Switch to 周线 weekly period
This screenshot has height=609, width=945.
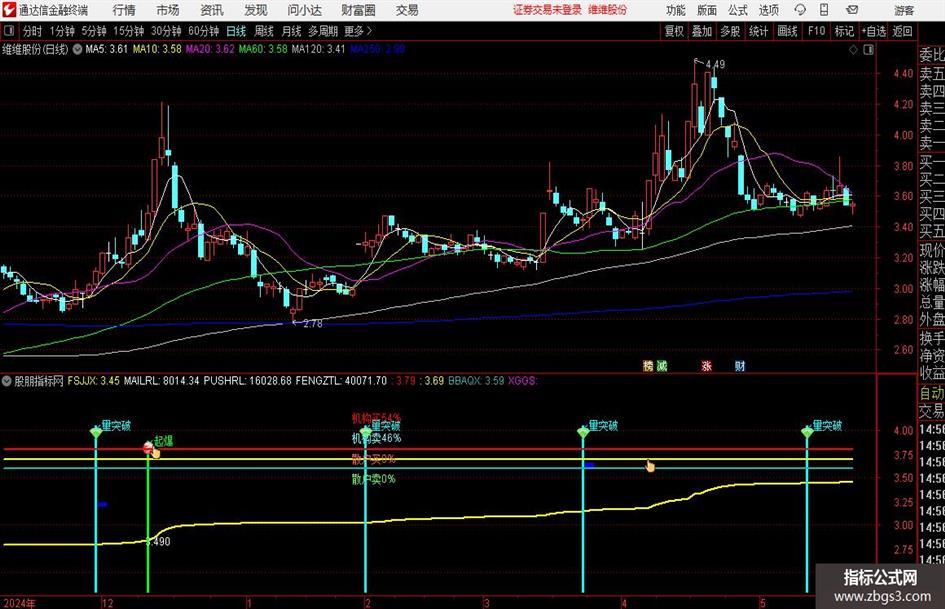[264, 31]
